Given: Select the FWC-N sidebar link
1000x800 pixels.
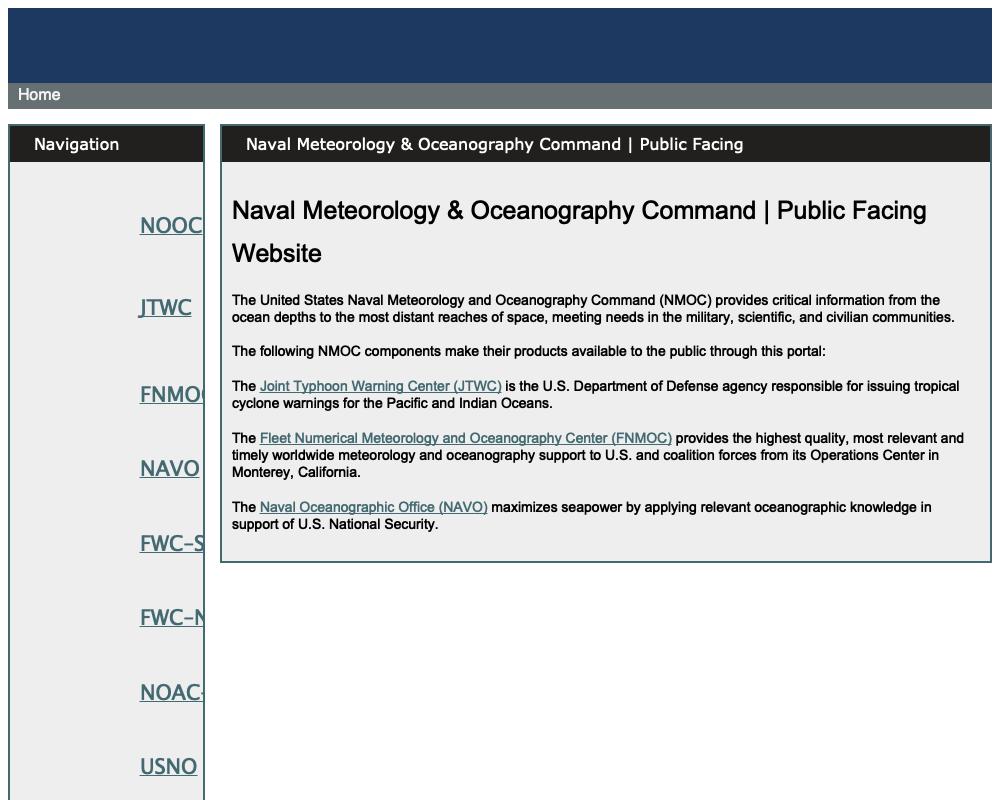Looking at the screenshot, I should point(172,618).
